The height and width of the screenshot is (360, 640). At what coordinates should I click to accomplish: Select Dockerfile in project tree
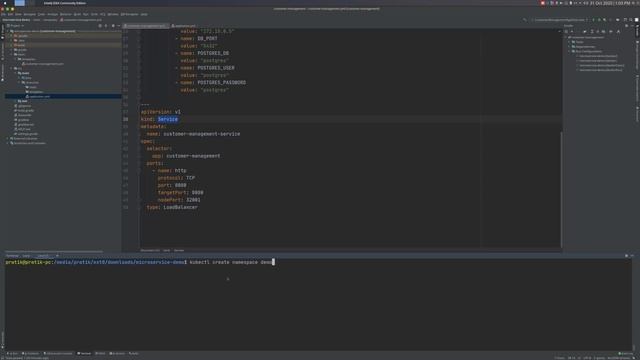(24, 115)
